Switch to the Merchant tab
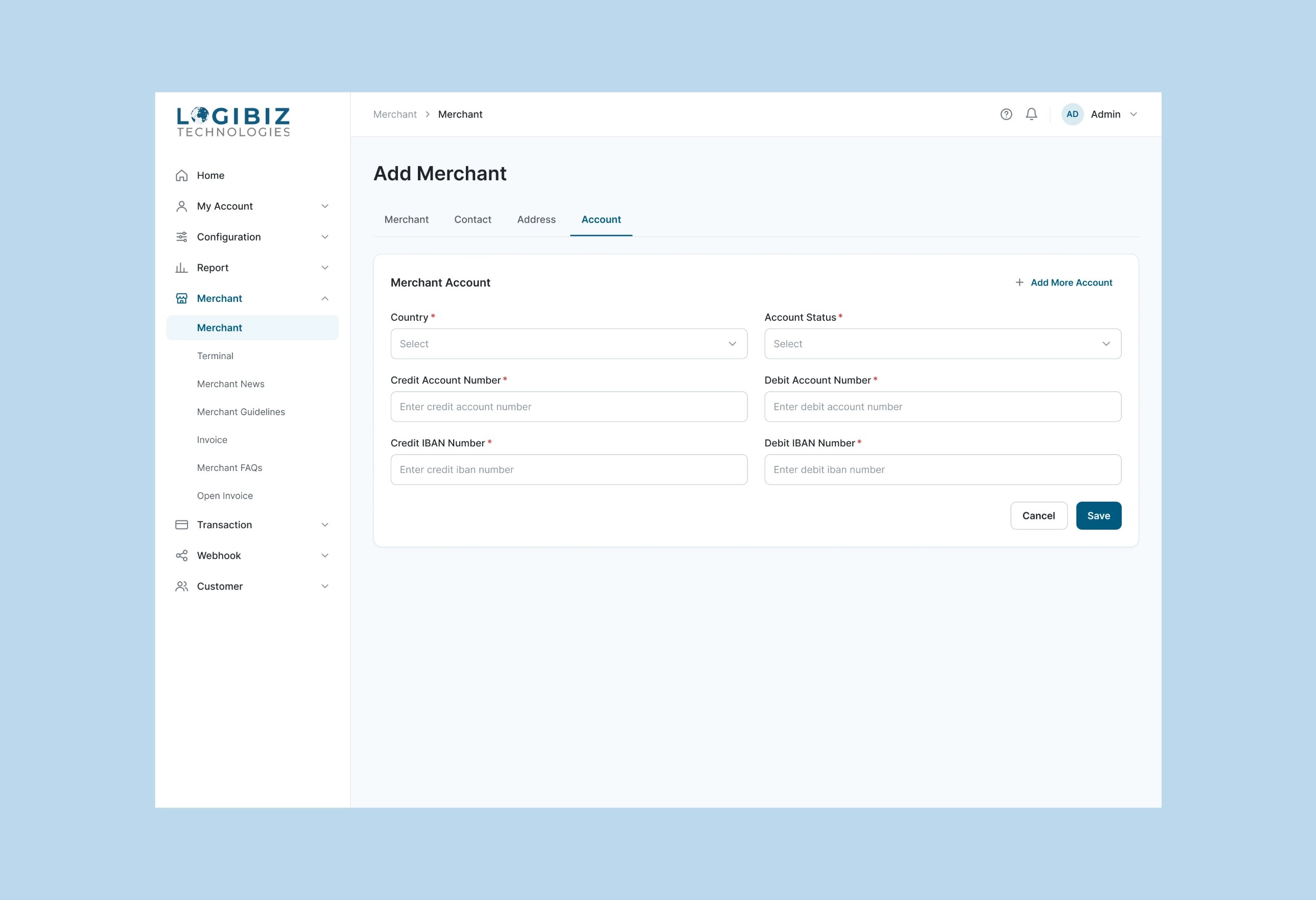The width and height of the screenshot is (1316, 900). [406, 220]
